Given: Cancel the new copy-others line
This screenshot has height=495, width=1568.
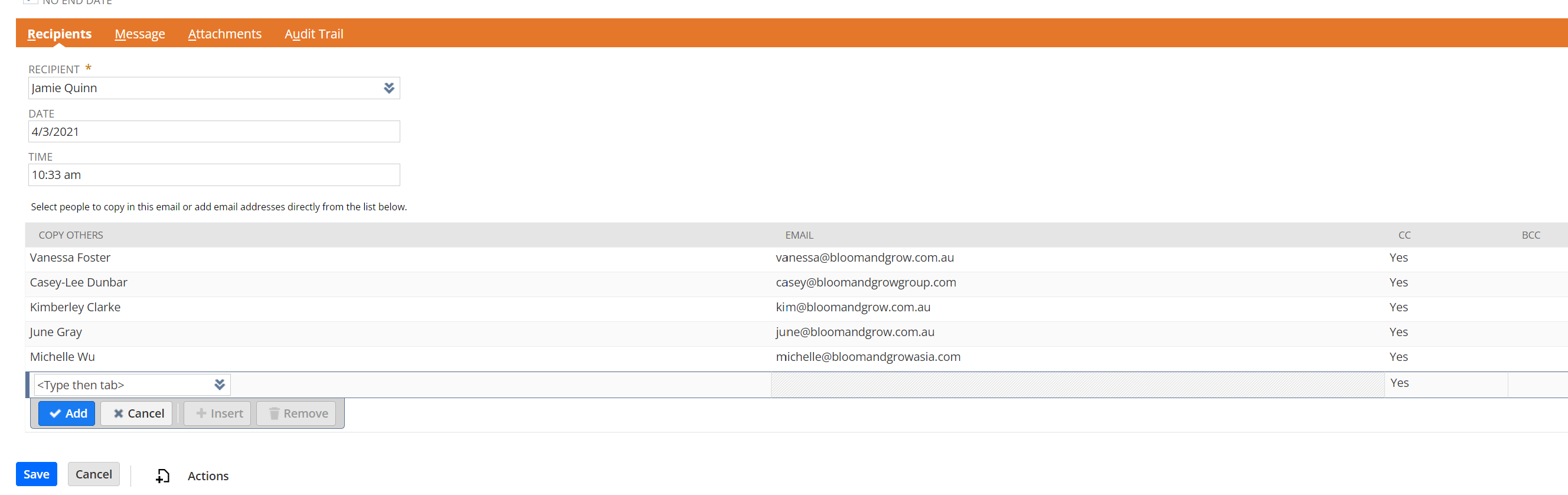Looking at the screenshot, I should pos(136,413).
